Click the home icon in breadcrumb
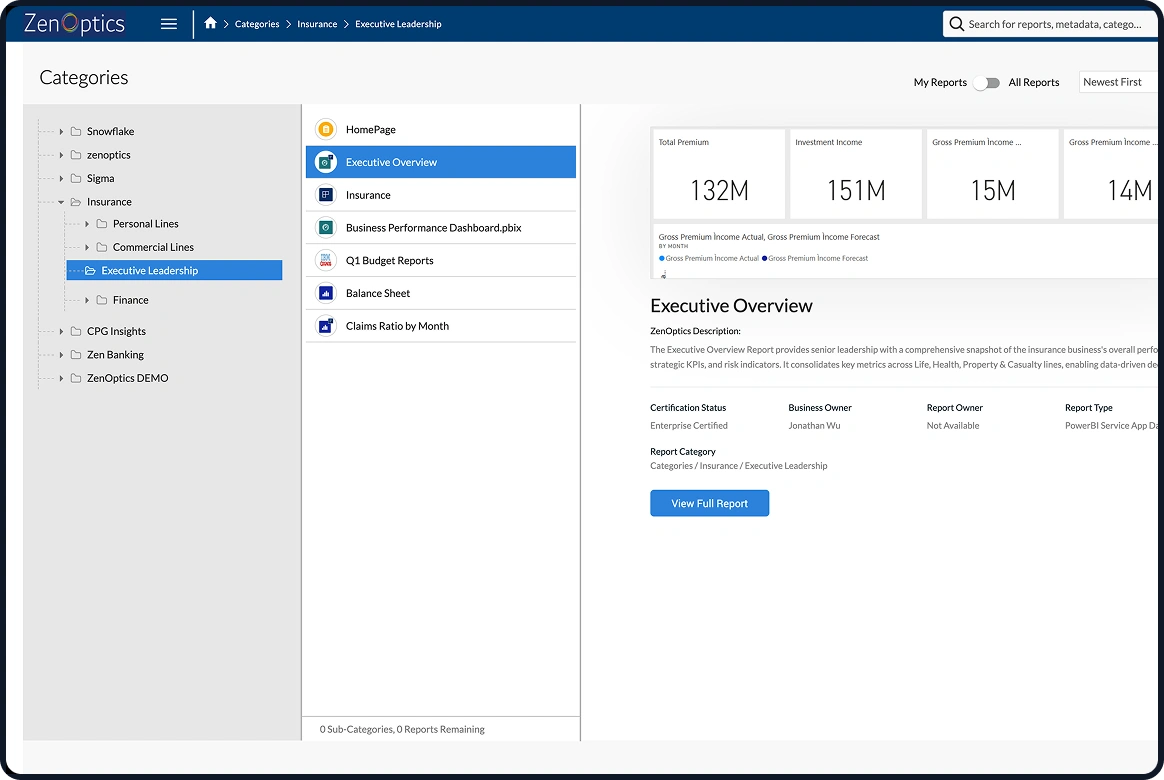Screen dimensions: 1164x780 click(210, 23)
